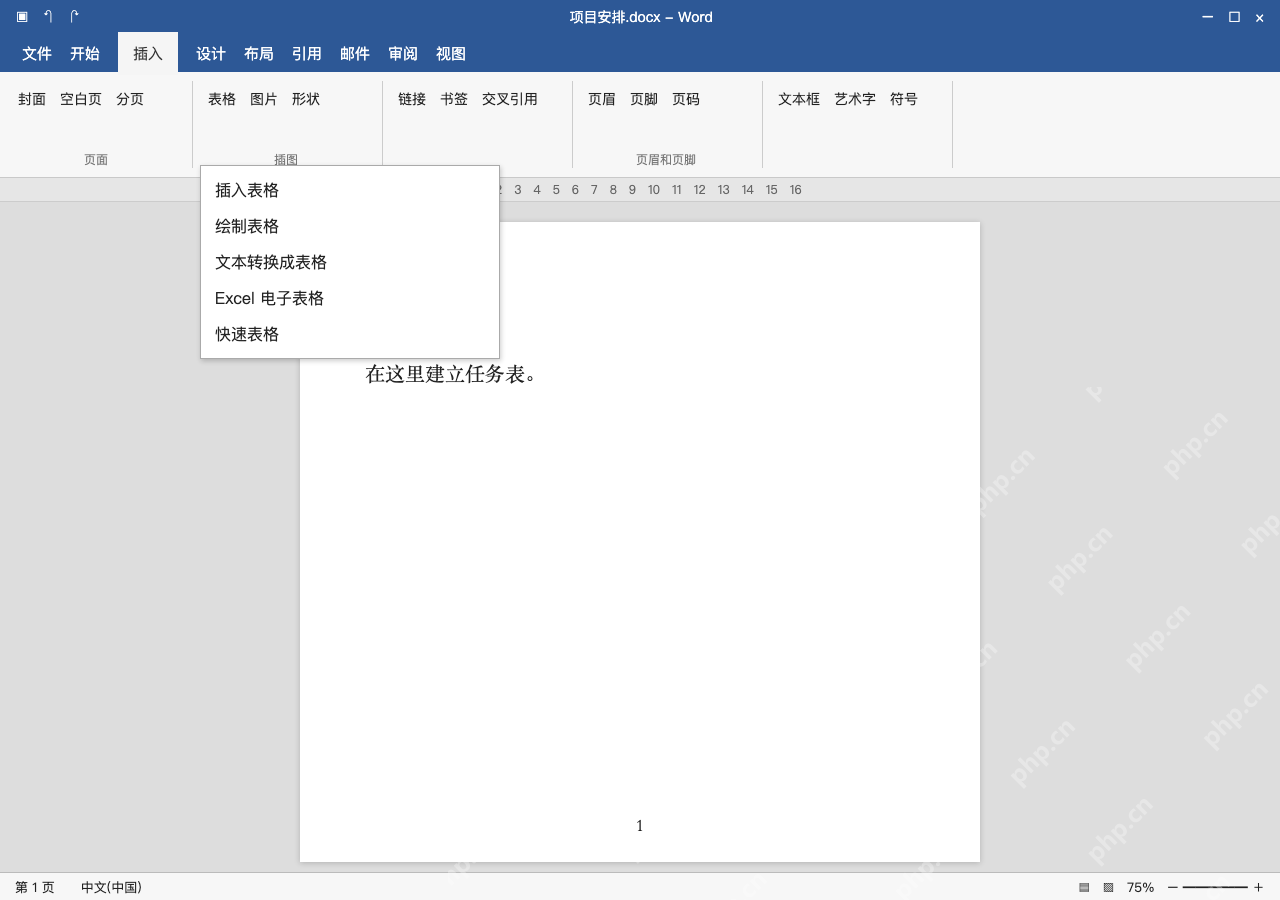1280x900 pixels.
Task: Insert a 图片 from the ribbon
Action: coord(264,99)
